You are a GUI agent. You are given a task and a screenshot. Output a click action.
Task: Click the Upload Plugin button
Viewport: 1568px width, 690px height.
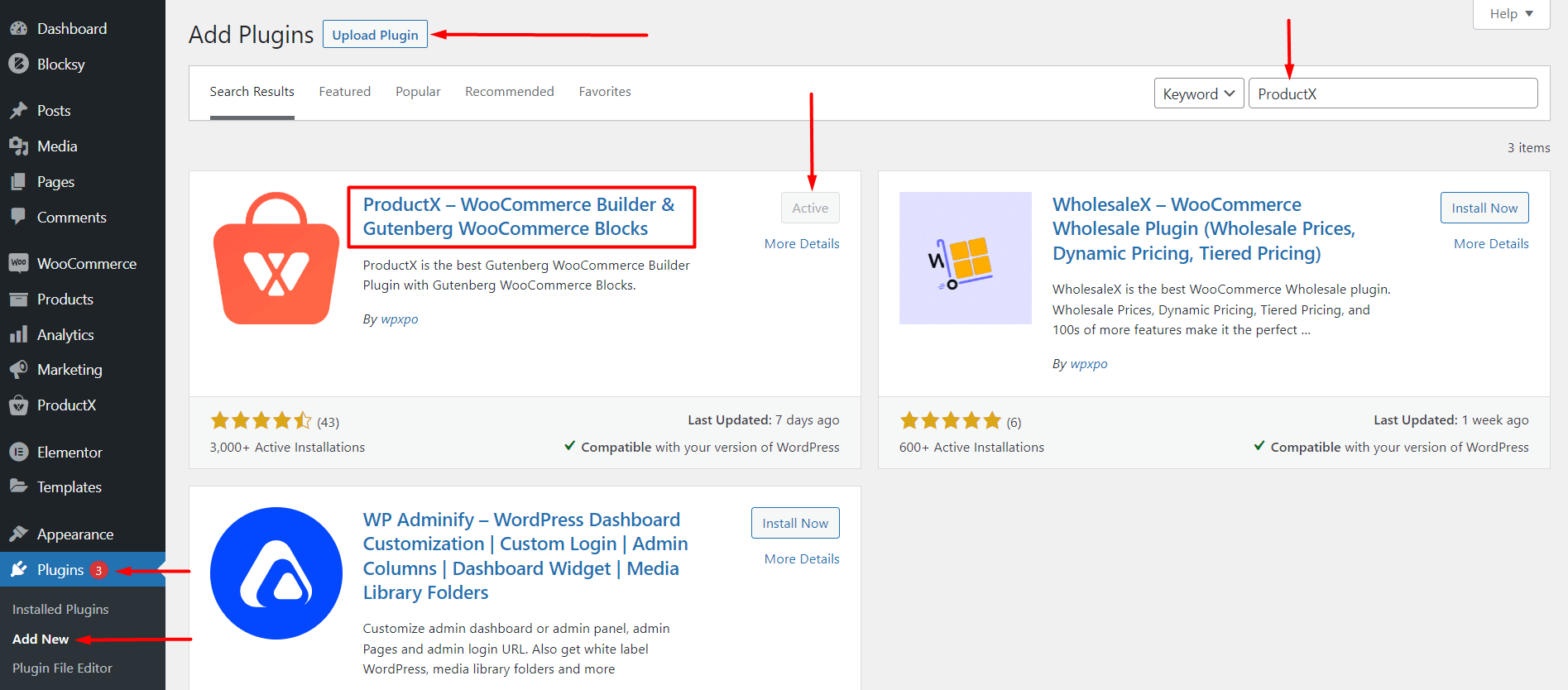(375, 35)
